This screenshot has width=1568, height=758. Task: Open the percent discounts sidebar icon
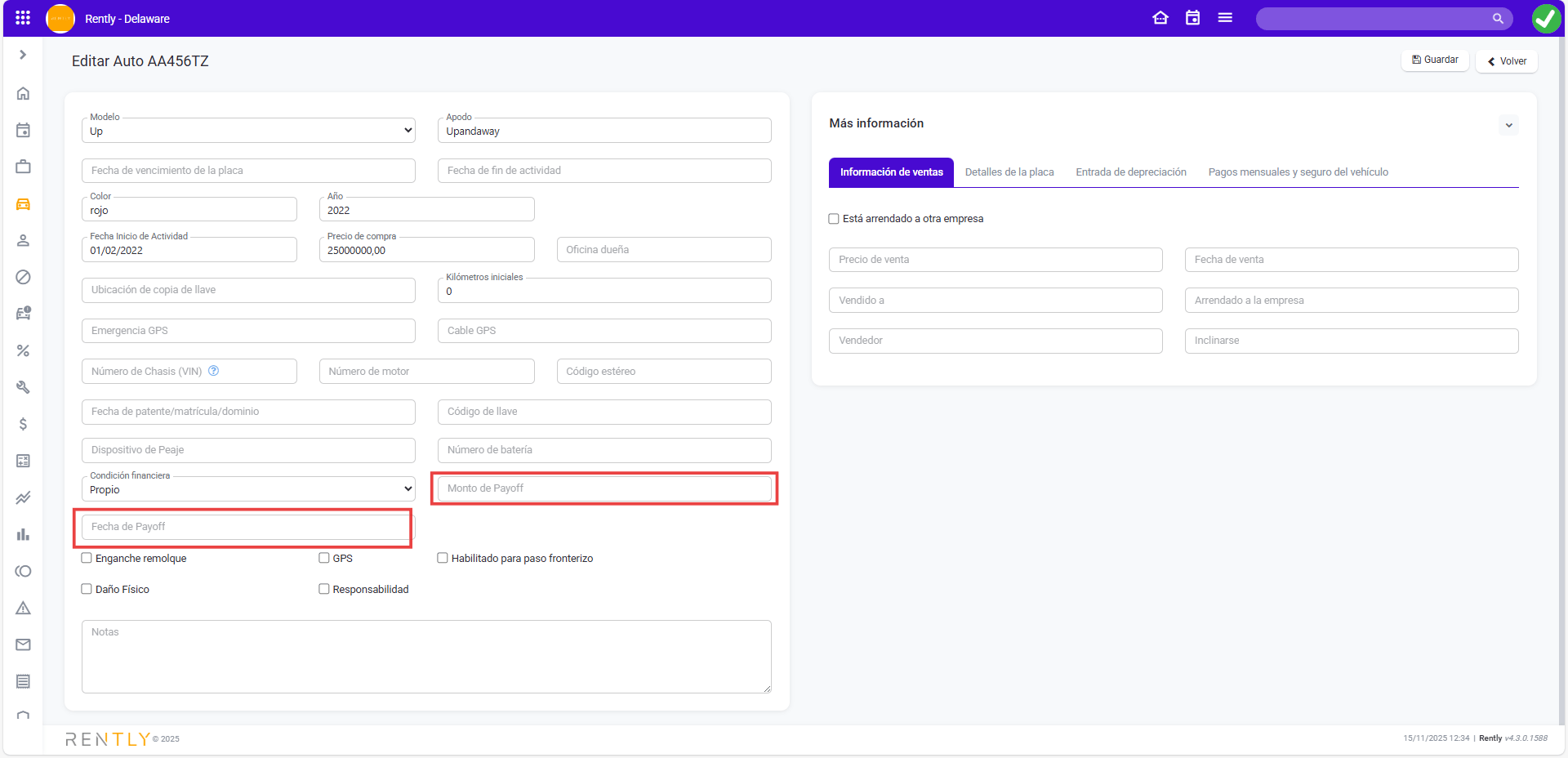coord(23,350)
